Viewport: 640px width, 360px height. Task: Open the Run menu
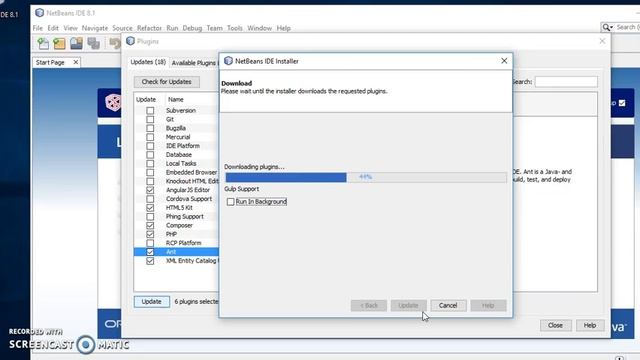[x=172, y=28]
